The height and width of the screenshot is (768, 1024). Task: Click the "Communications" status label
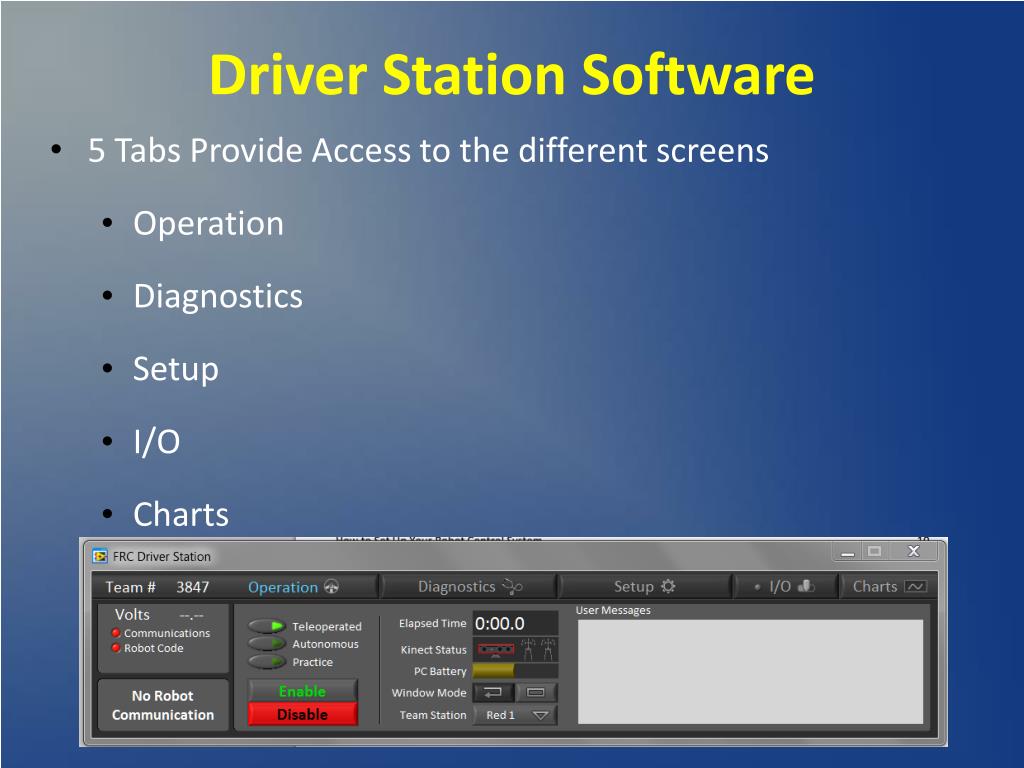pyautogui.click(x=167, y=633)
